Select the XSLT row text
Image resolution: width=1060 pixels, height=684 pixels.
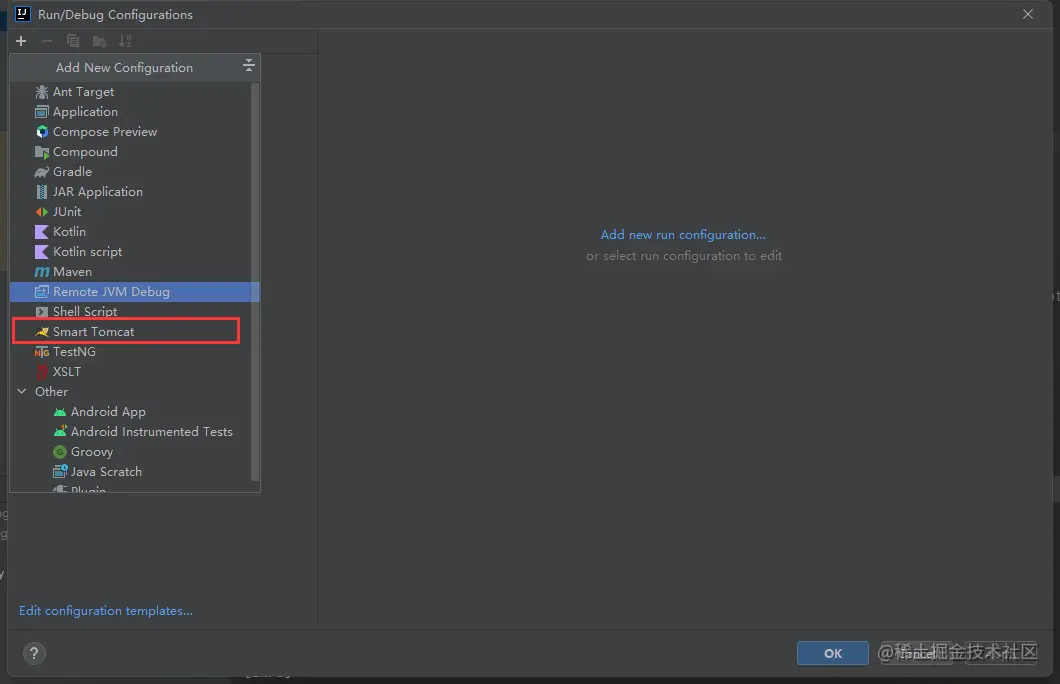[67, 372]
